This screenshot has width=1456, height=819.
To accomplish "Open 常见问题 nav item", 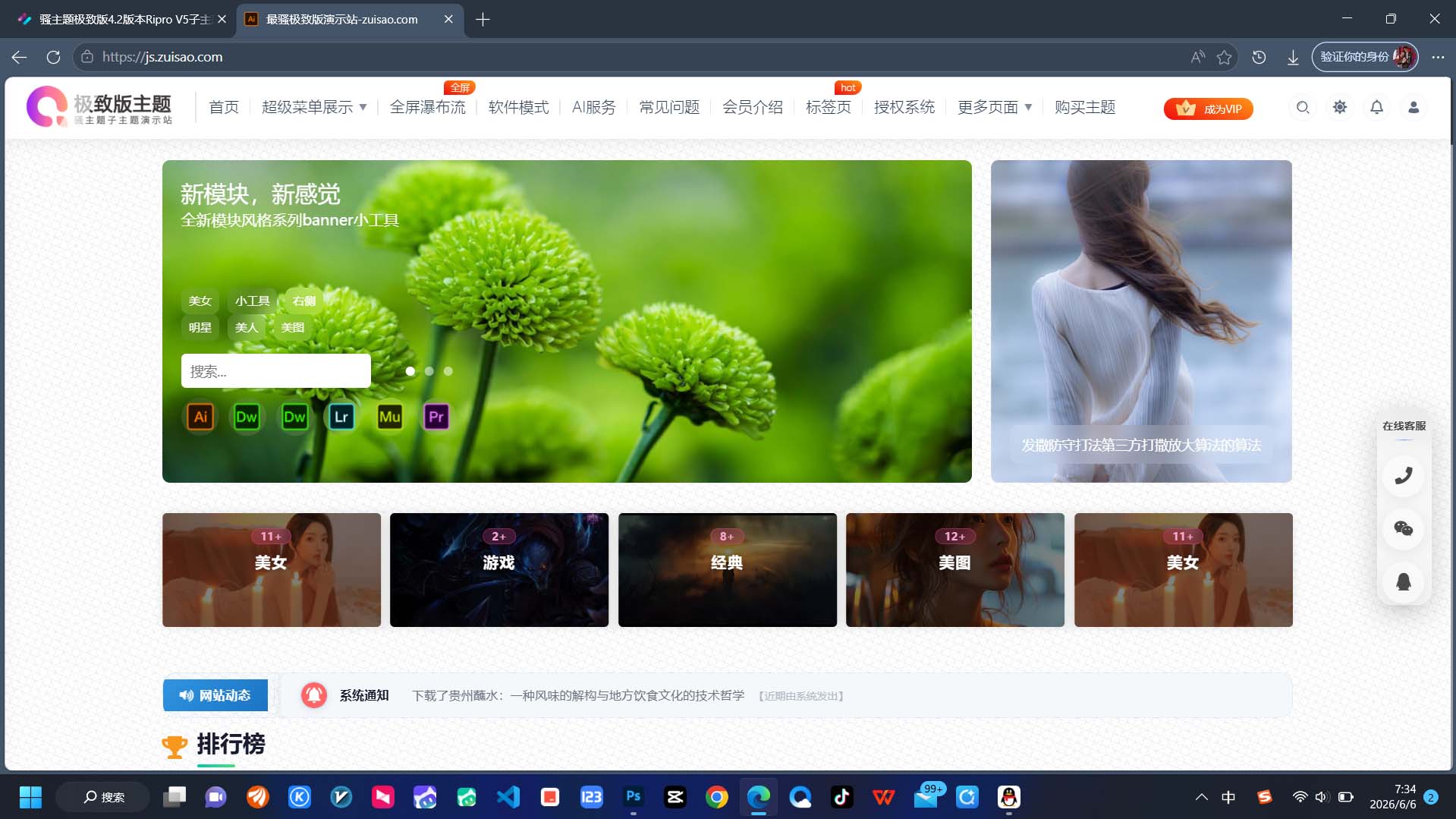I will pos(669,107).
